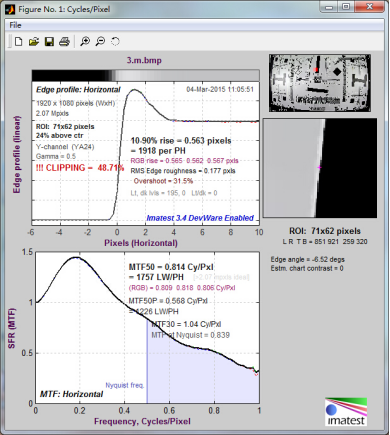
Task: Click the MATLAB icon in the title bar
Action: point(10,9)
